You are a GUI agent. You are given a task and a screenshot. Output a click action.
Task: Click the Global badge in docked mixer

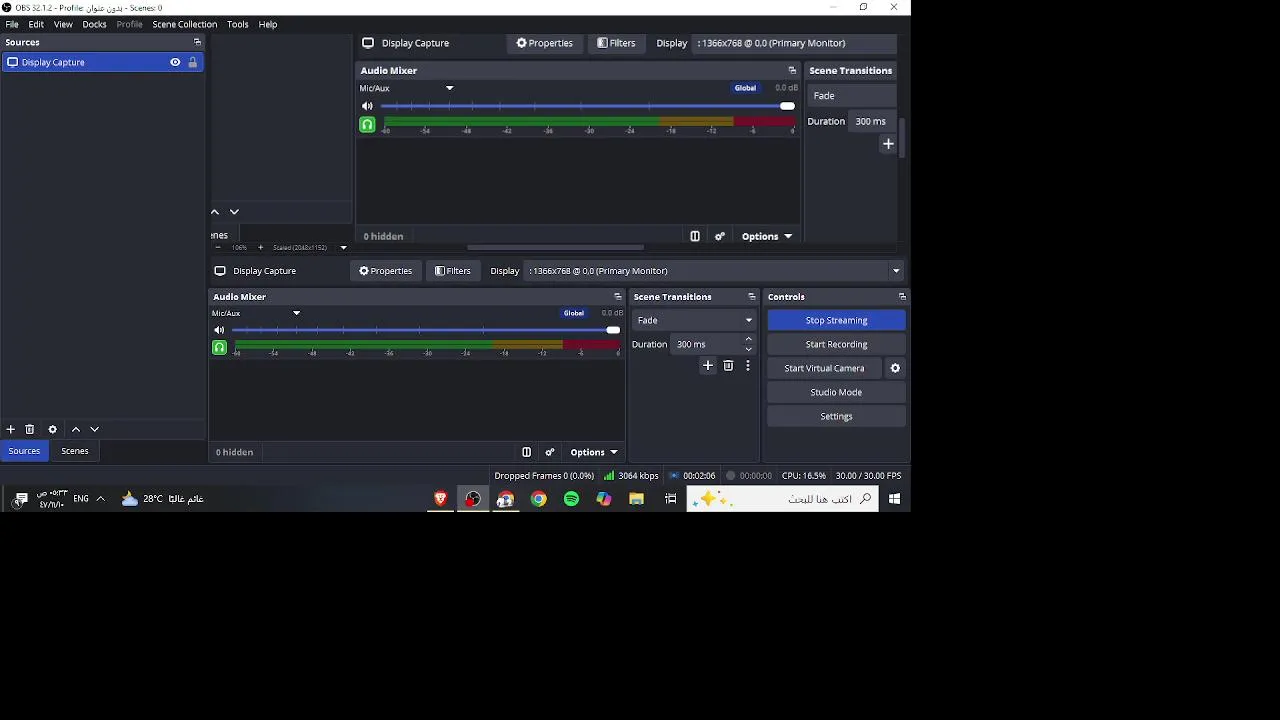point(574,313)
